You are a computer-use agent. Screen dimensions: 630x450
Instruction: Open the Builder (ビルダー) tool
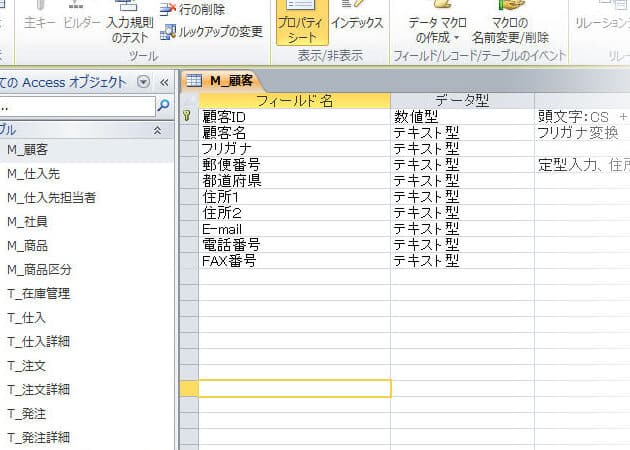coord(82,16)
